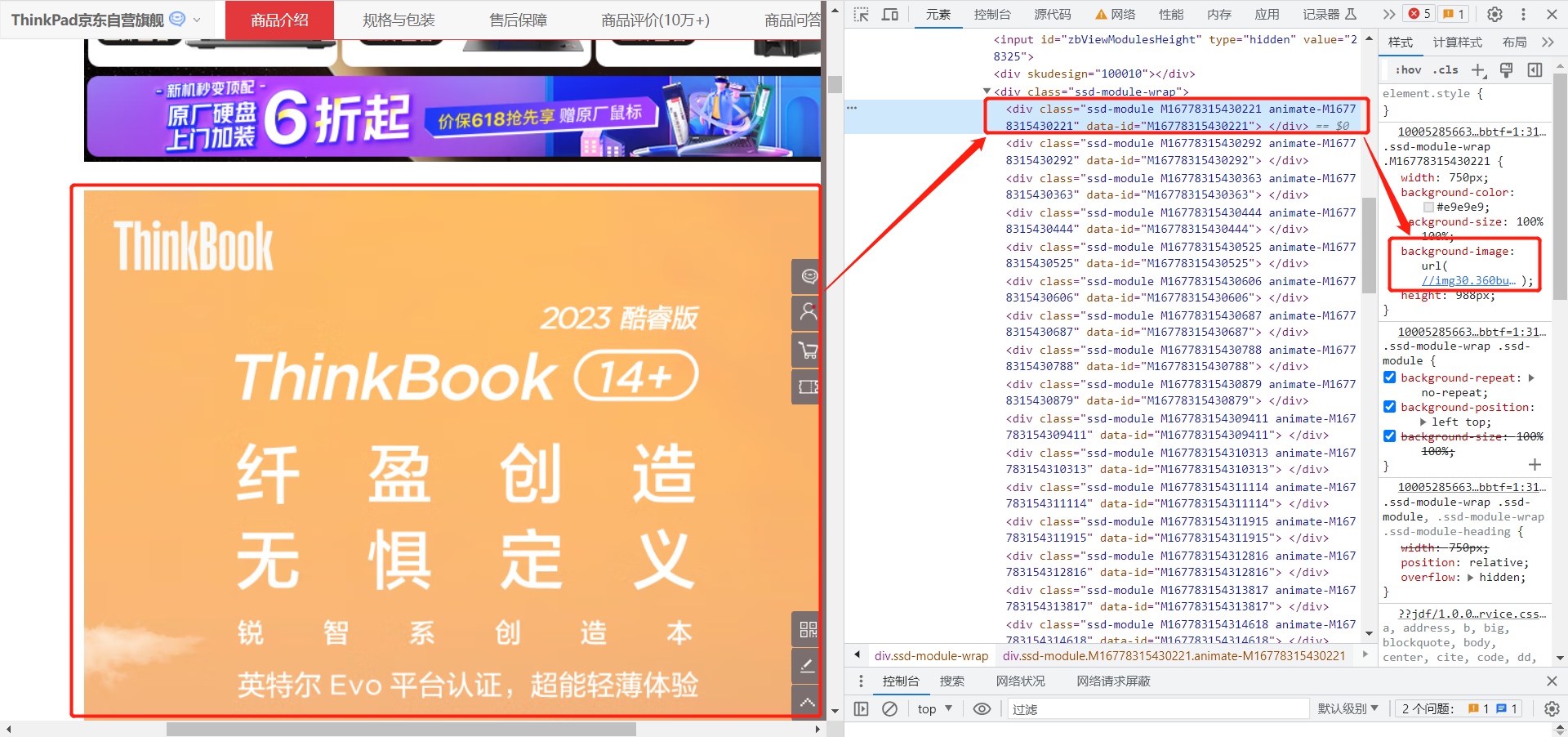The height and width of the screenshot is (737, 1568).
Task: Open 搜索 tab in the drawer
Action: (951, 681)
